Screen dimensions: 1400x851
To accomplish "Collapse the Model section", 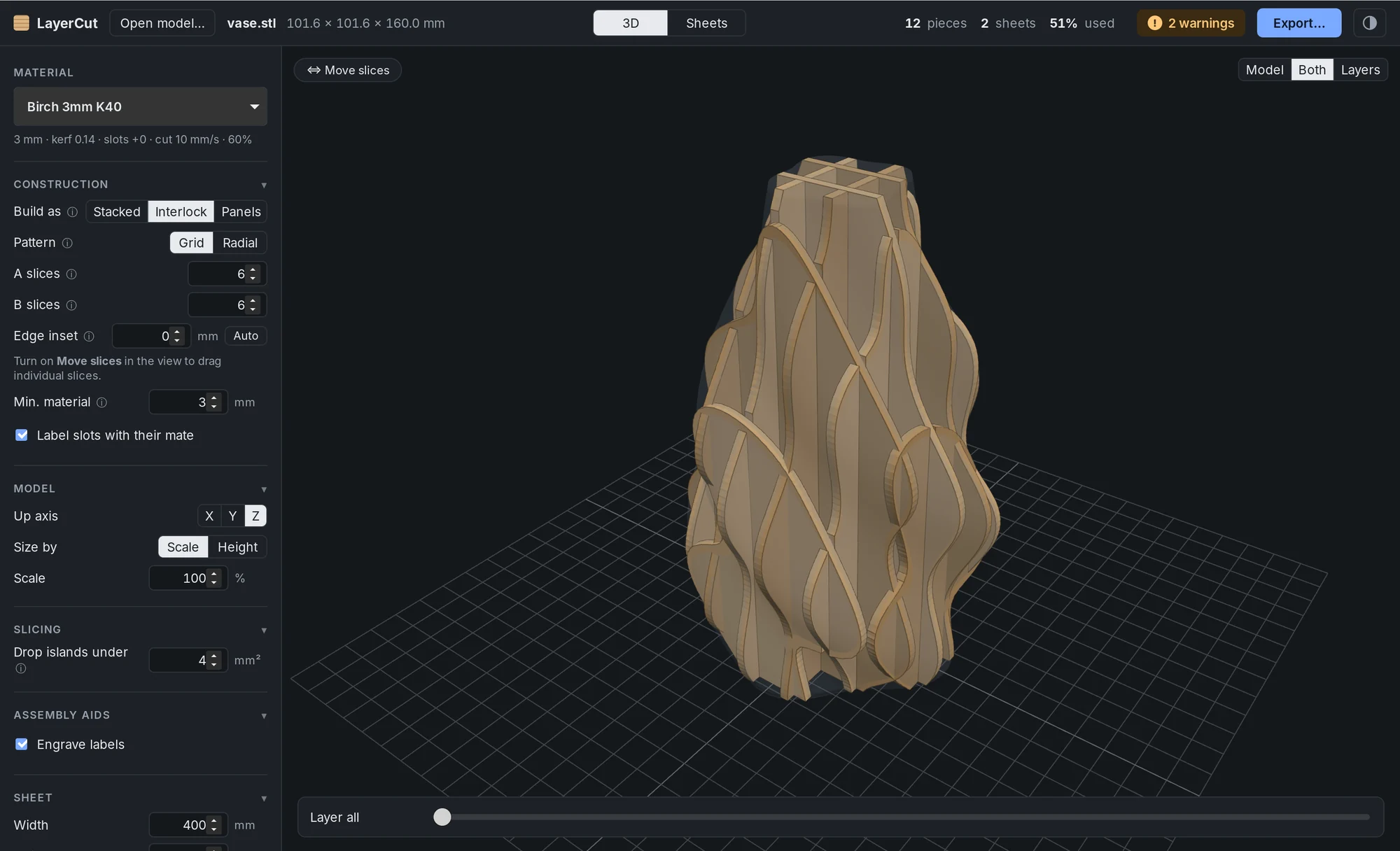I will [x=264, y=489].
